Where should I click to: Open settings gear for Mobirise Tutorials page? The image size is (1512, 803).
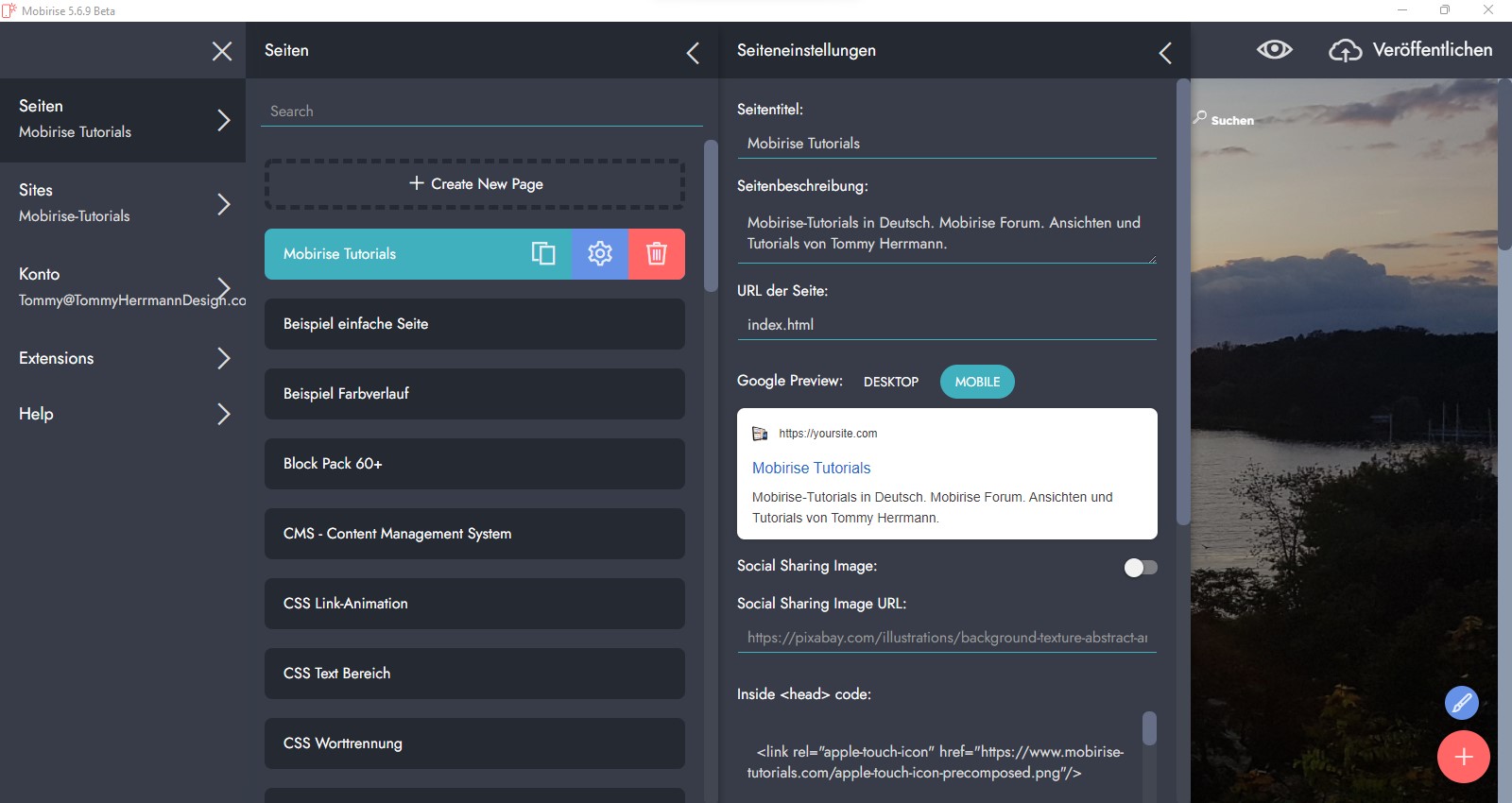click(600, 253)
